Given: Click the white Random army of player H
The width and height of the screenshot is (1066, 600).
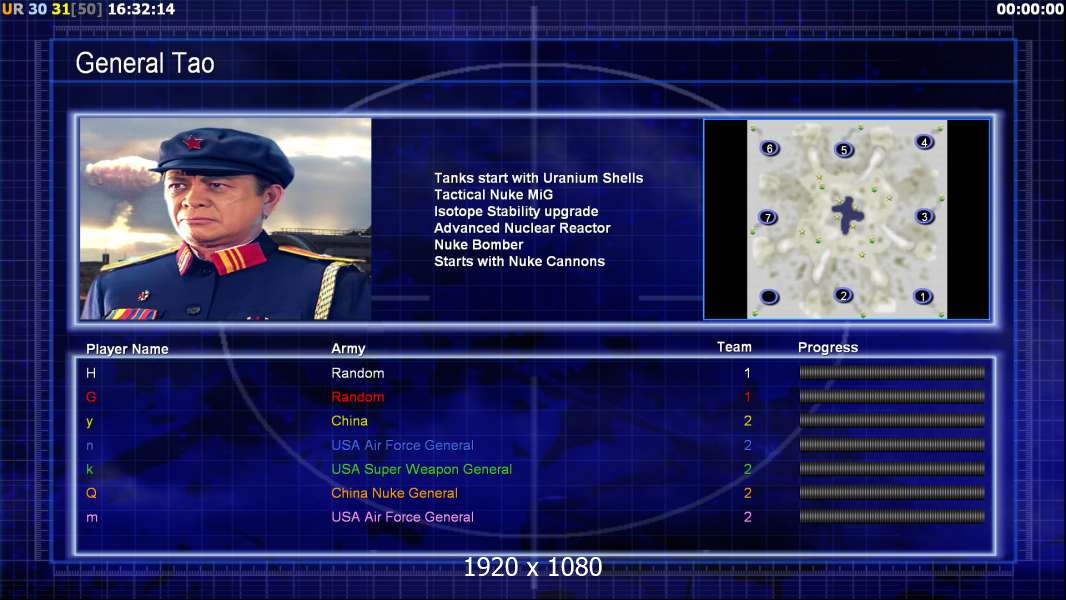Looking at the screenshot, I should point(358,373).
